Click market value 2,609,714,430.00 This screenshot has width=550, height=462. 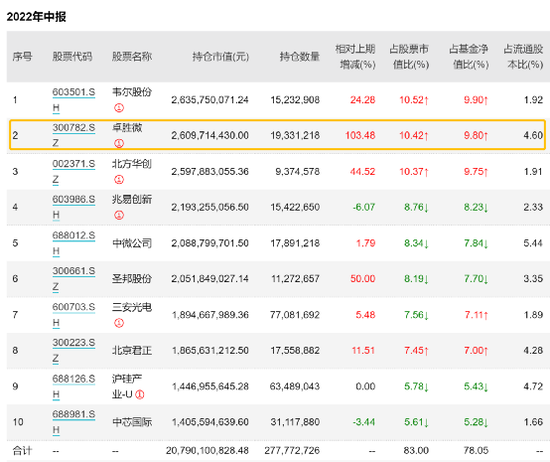210,135
